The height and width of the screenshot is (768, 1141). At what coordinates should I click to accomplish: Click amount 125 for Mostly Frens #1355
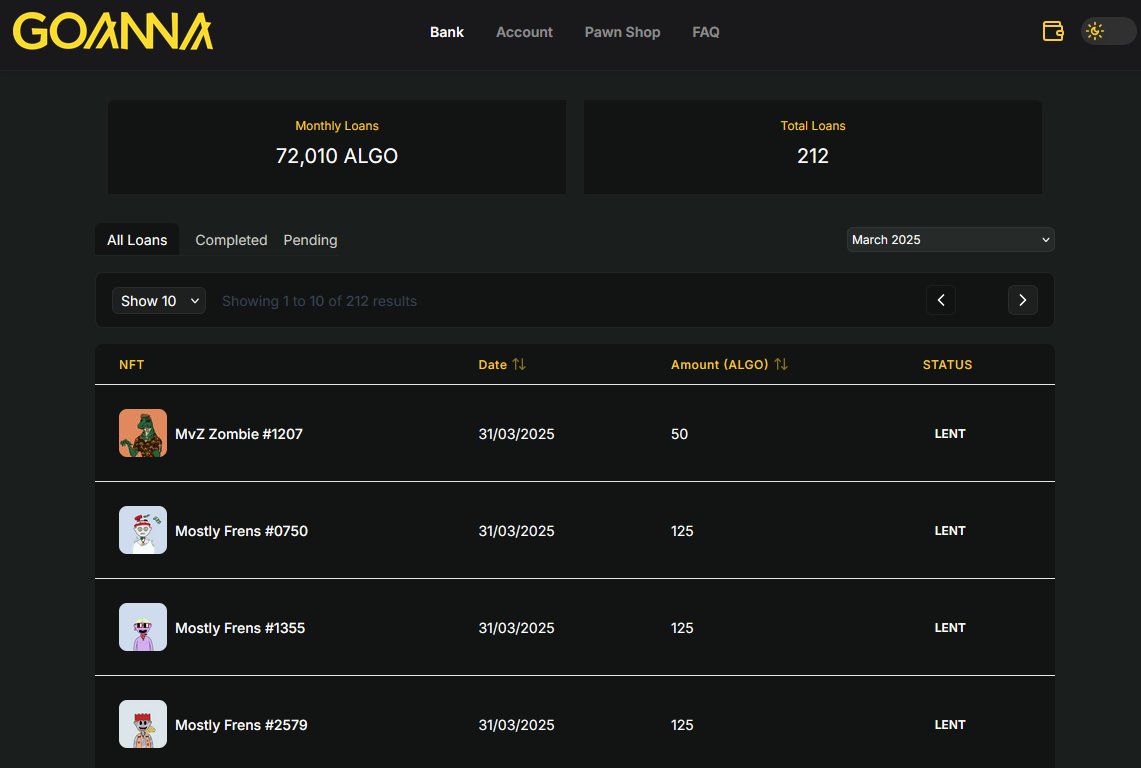[x=682, y=628]
